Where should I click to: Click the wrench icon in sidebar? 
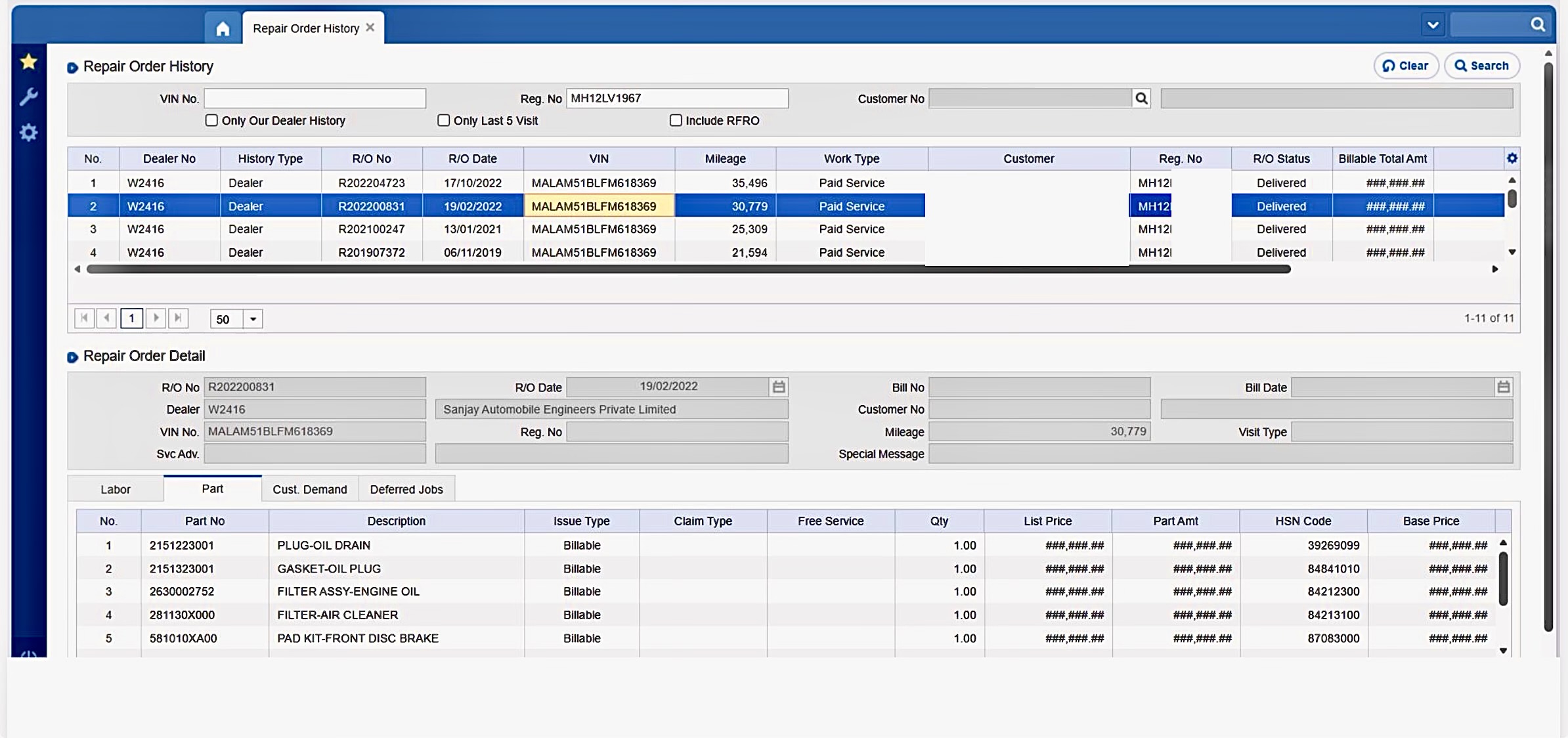point(28,97)
